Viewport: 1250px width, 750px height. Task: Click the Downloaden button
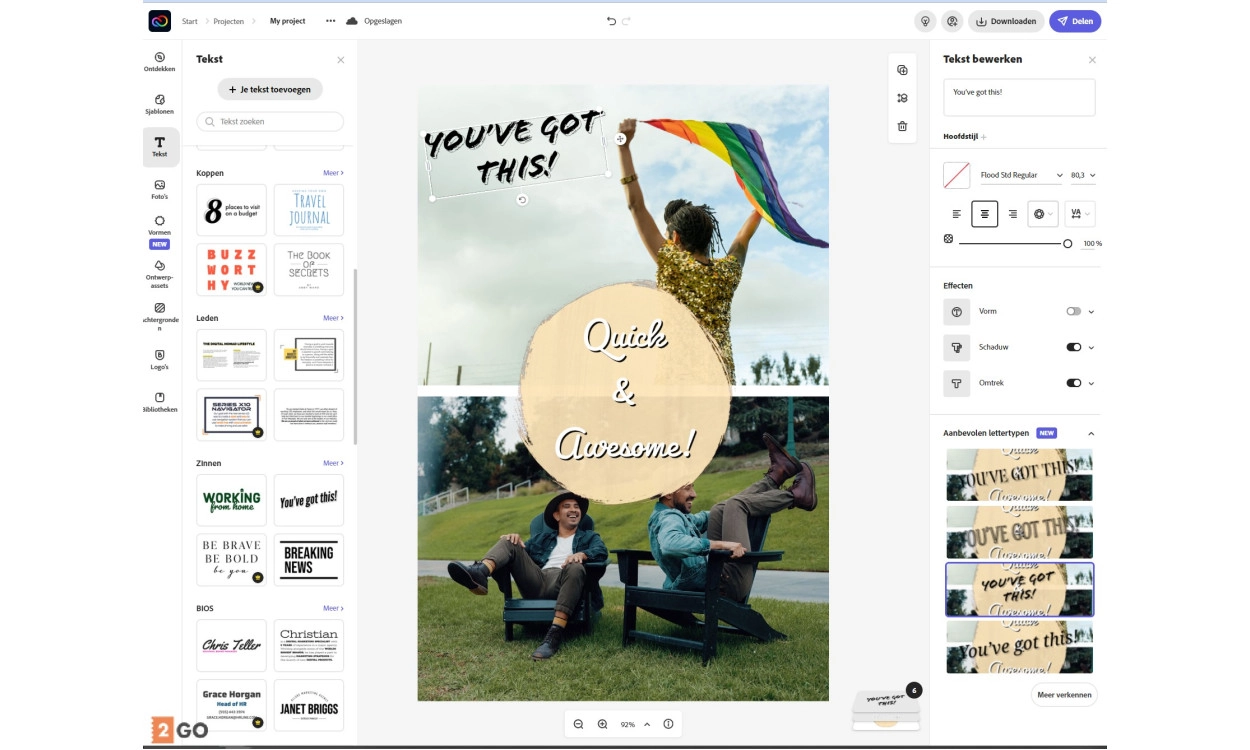(x=1006, y=21)
